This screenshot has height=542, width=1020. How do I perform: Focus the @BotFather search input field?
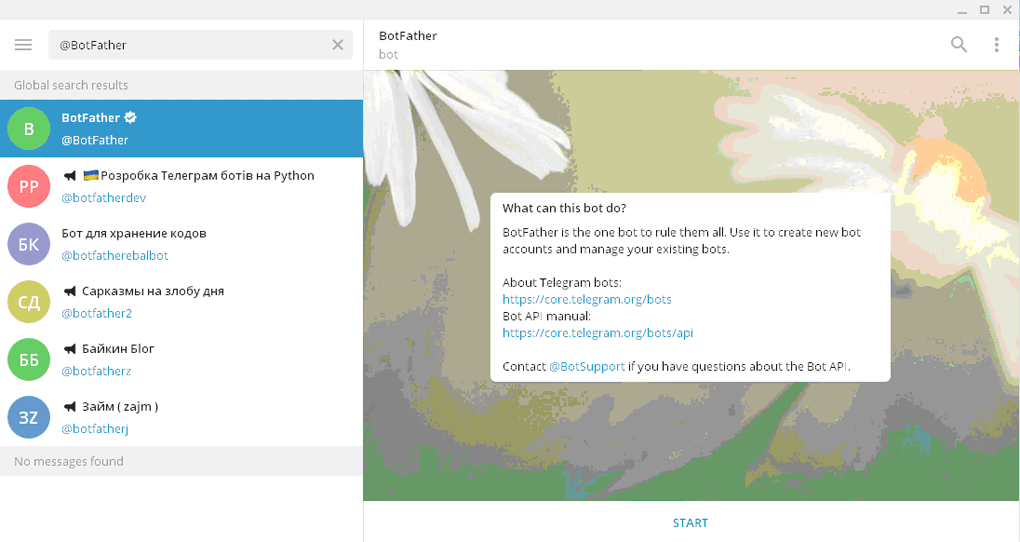pyautogui.click(x=190, y=45)
